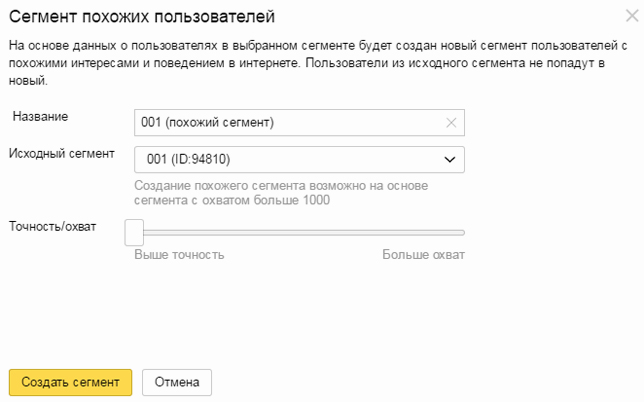Click the hint about охватом больше 1000
This screenshot has height=402, width=644.
click(281, 193)
